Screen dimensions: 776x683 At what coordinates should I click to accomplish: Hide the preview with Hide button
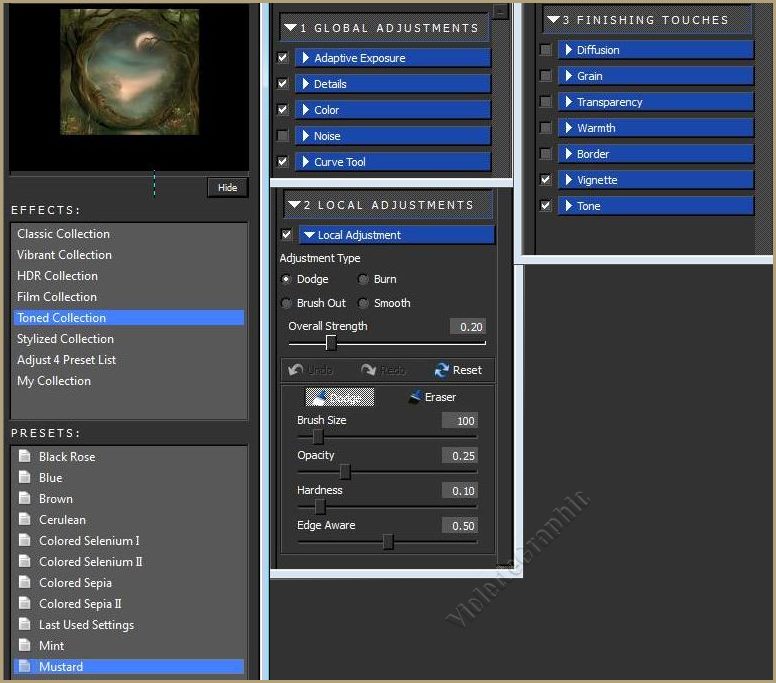[228, 188]
